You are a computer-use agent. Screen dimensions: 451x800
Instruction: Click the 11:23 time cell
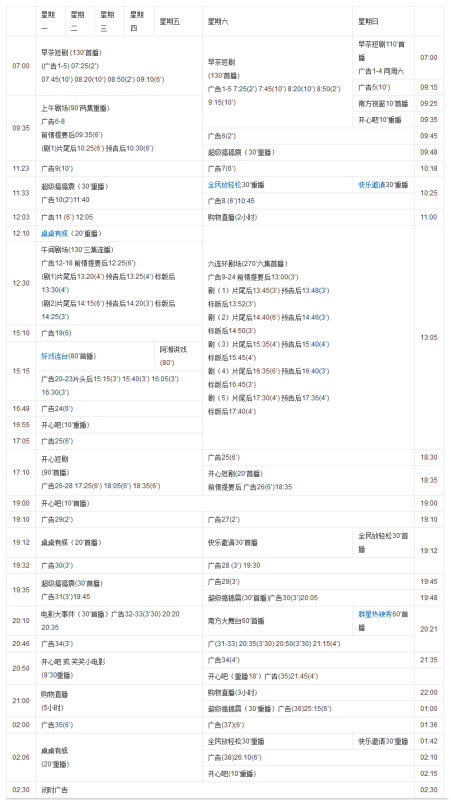click(x=21, y=168)
